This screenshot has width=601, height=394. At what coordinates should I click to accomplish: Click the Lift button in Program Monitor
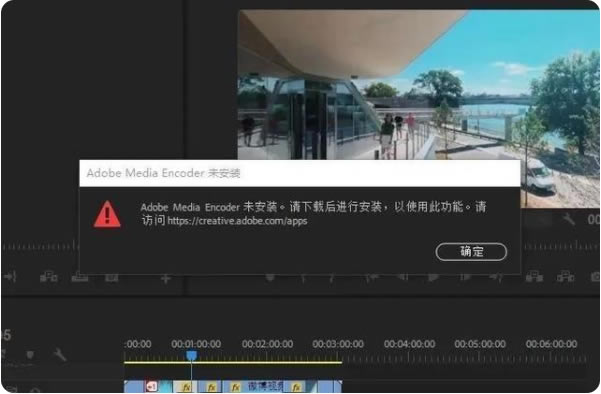(x=534, y=276)
